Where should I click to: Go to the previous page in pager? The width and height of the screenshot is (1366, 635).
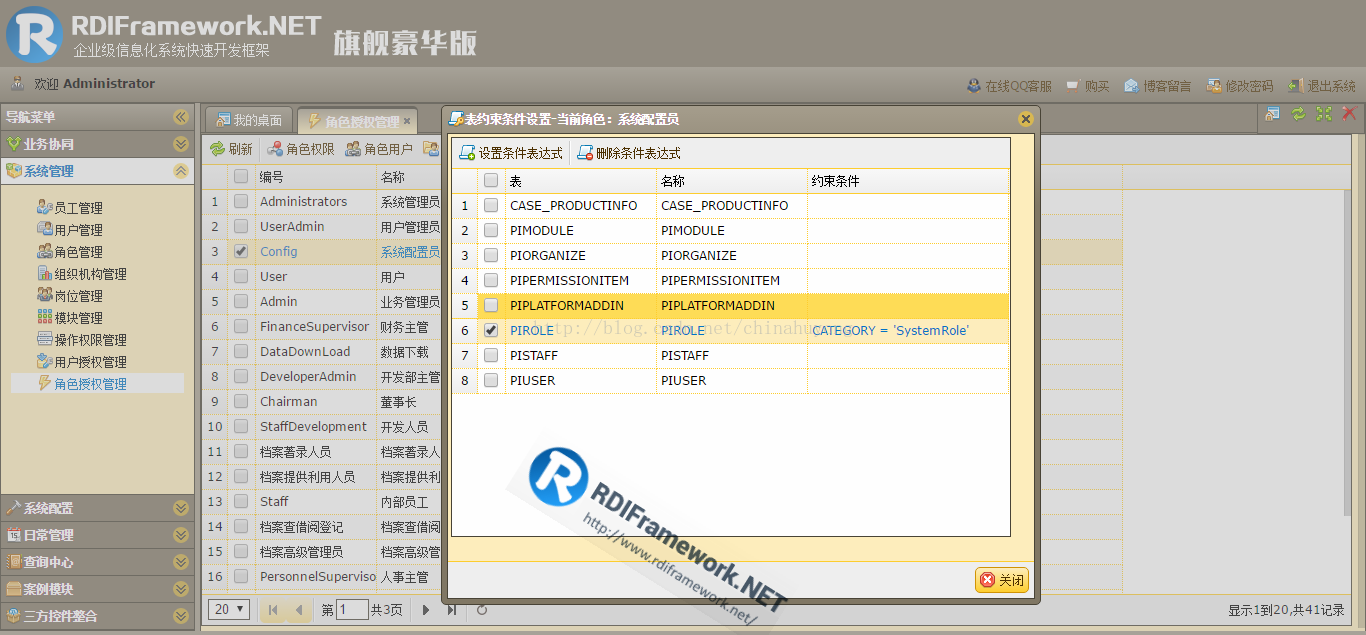pos(298,609)
